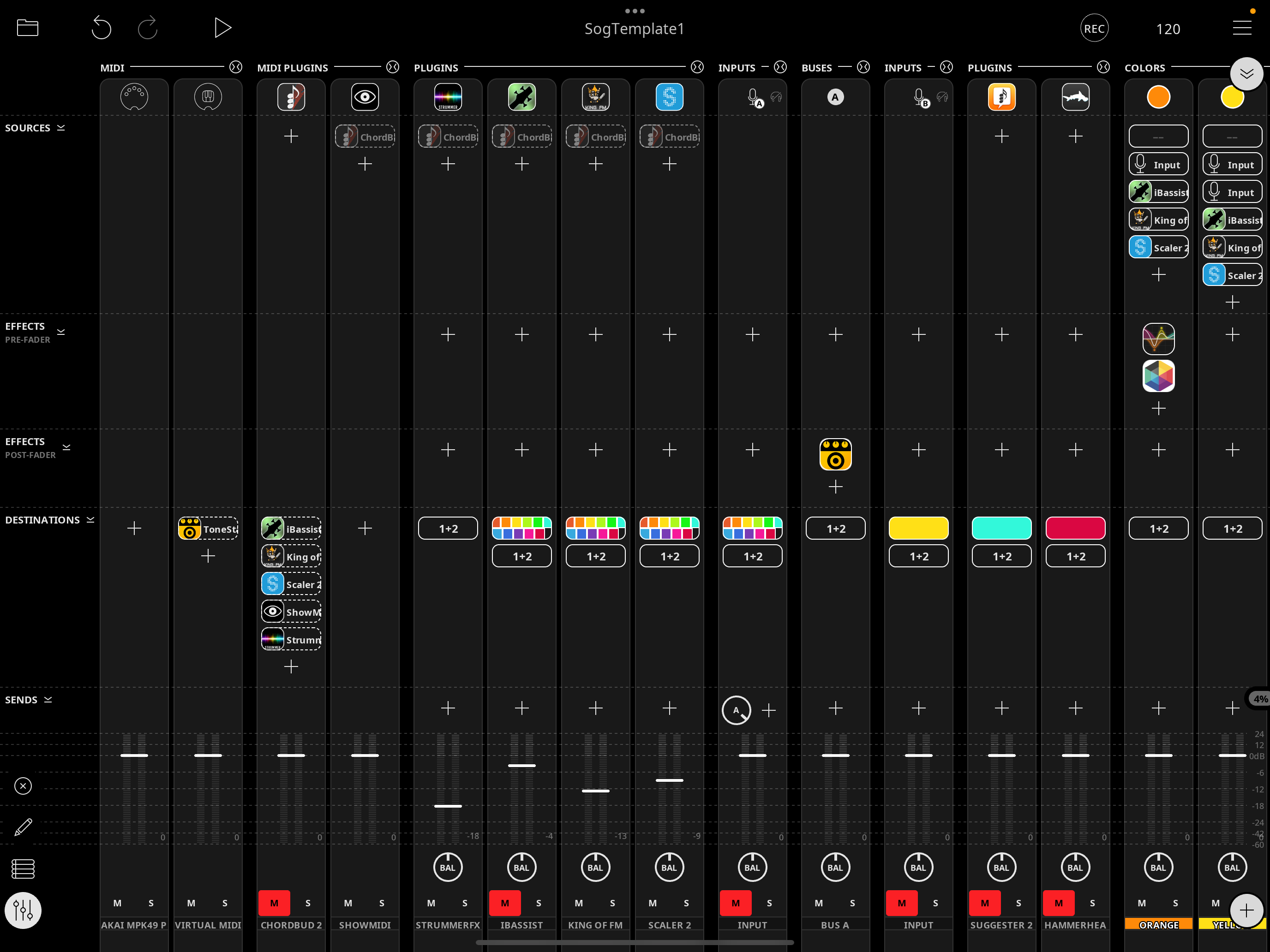Open the three-dots menu at top
1270x952 pixels.
635,11
